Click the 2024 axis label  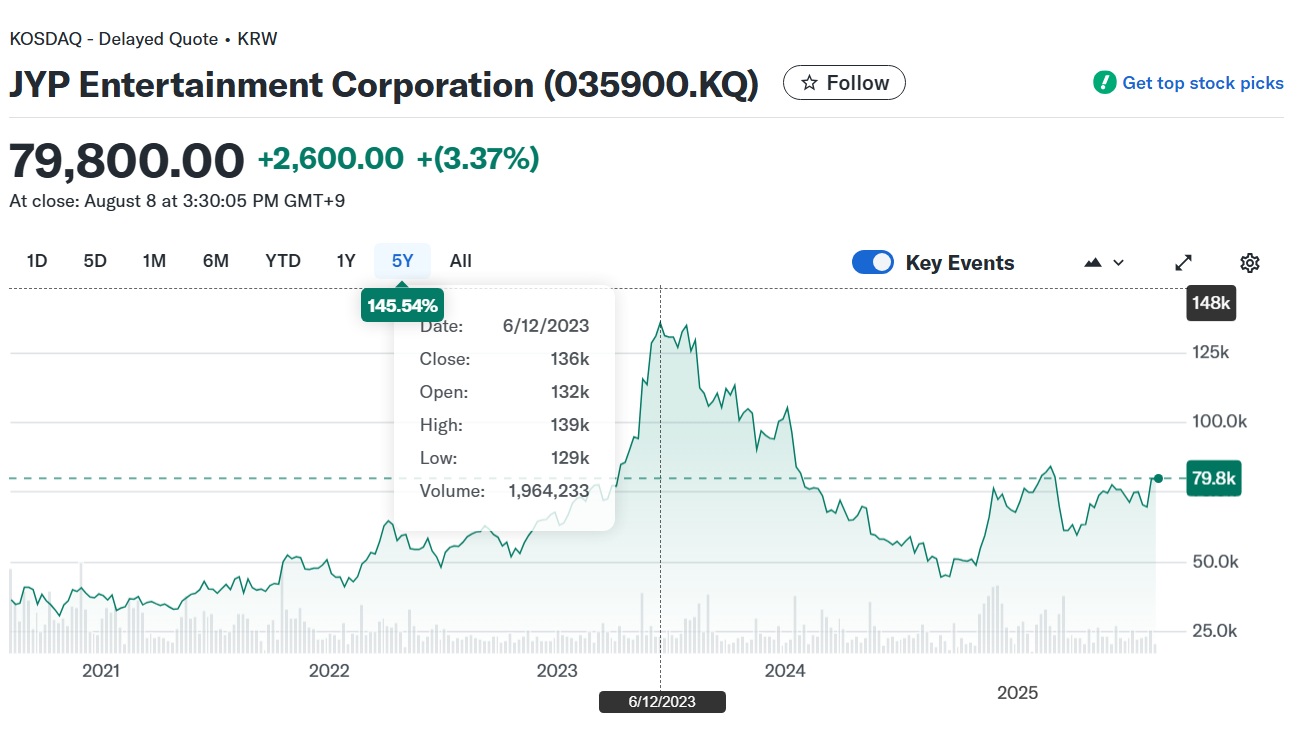785,671
